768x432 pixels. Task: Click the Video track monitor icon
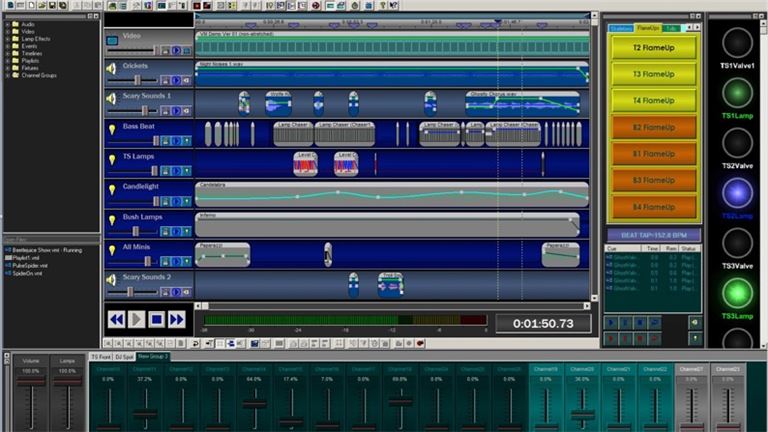coord(112,40)
